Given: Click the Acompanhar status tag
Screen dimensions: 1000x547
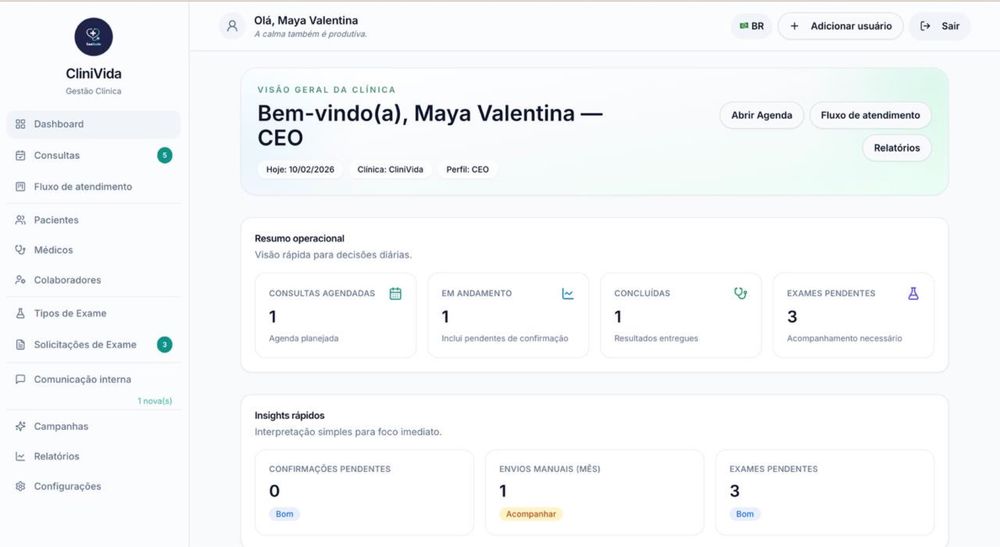Looking at the screenshot, I should pos(531,514).
